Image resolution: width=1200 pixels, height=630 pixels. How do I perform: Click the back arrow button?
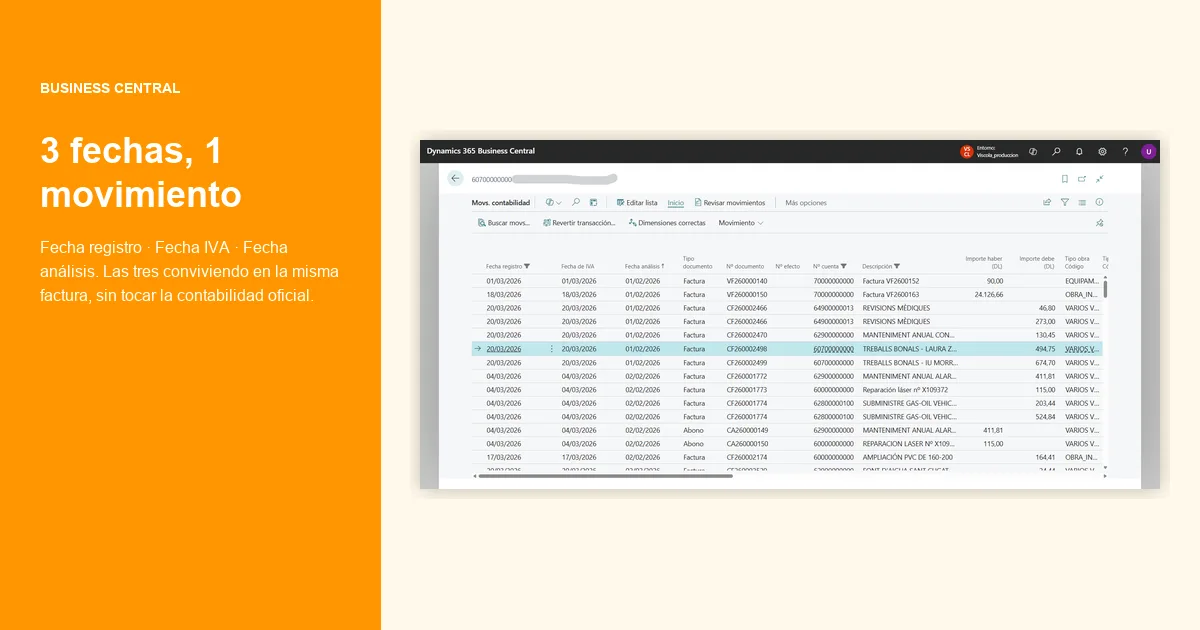point(455,178)
